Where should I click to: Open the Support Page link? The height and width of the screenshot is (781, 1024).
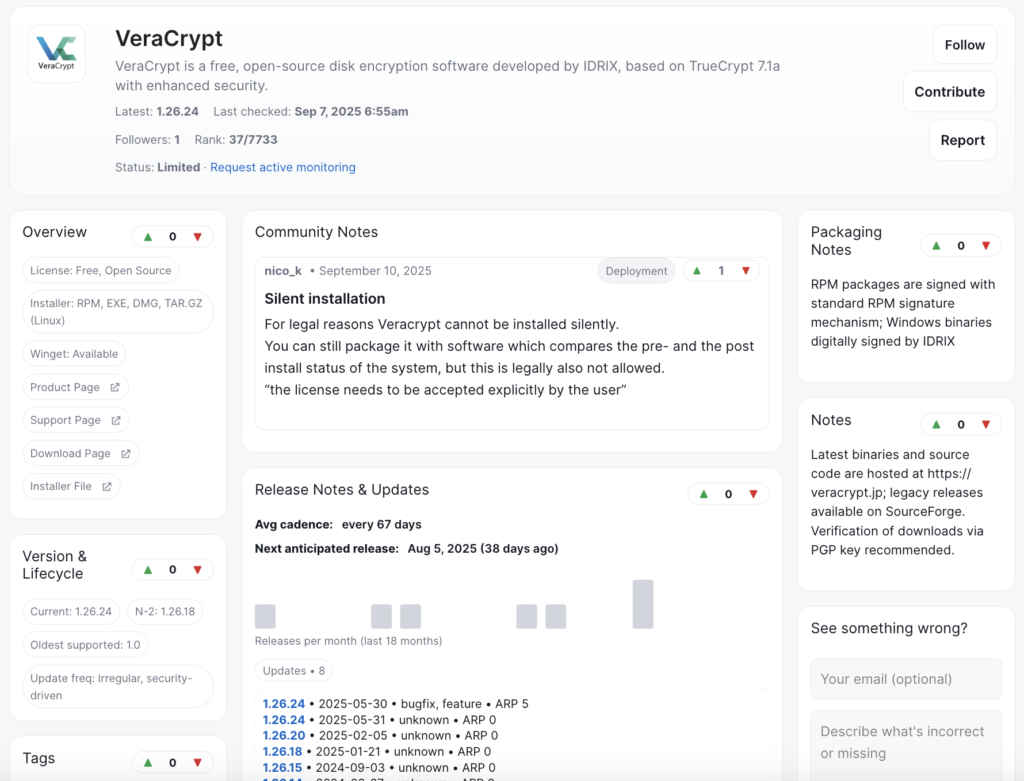pyautogui.click(x=76, y=421)
